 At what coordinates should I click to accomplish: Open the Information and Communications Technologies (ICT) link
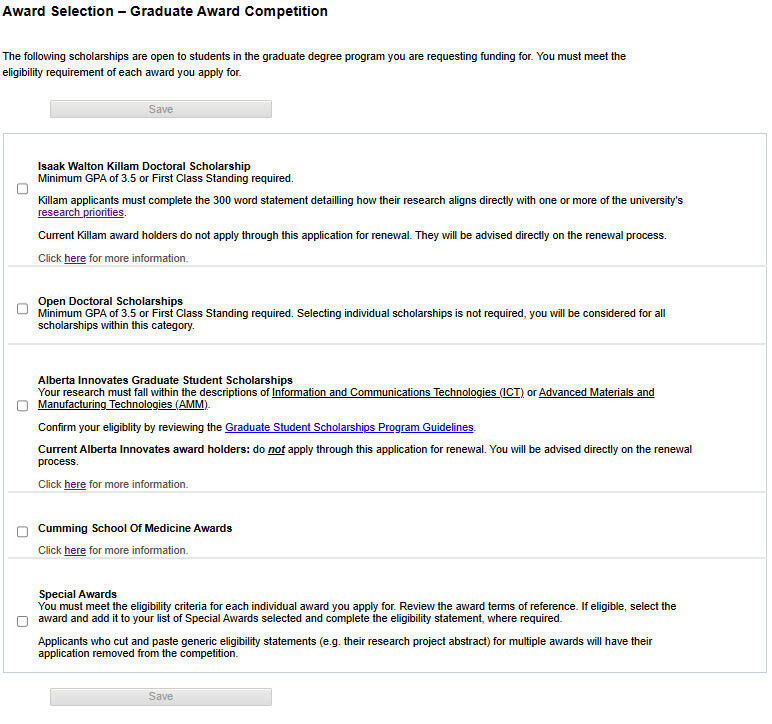coord(398,393)
